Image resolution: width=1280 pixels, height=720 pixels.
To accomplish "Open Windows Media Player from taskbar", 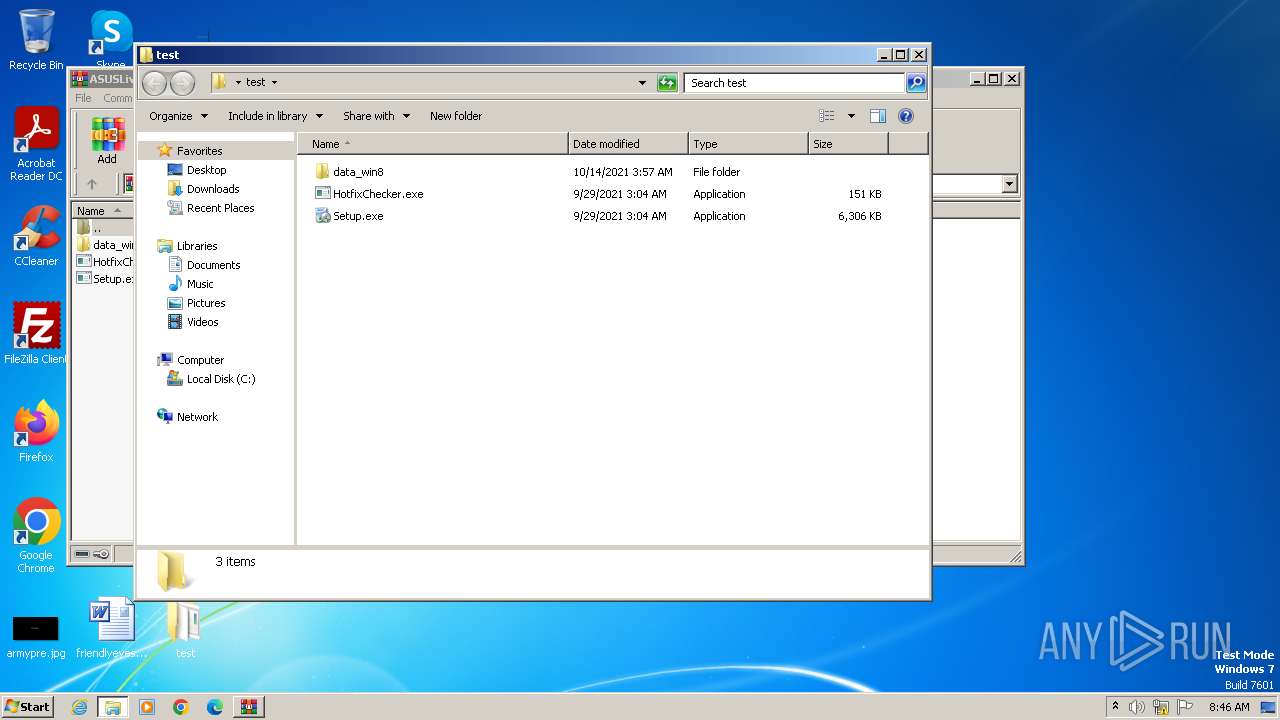I will coord(147,707).
